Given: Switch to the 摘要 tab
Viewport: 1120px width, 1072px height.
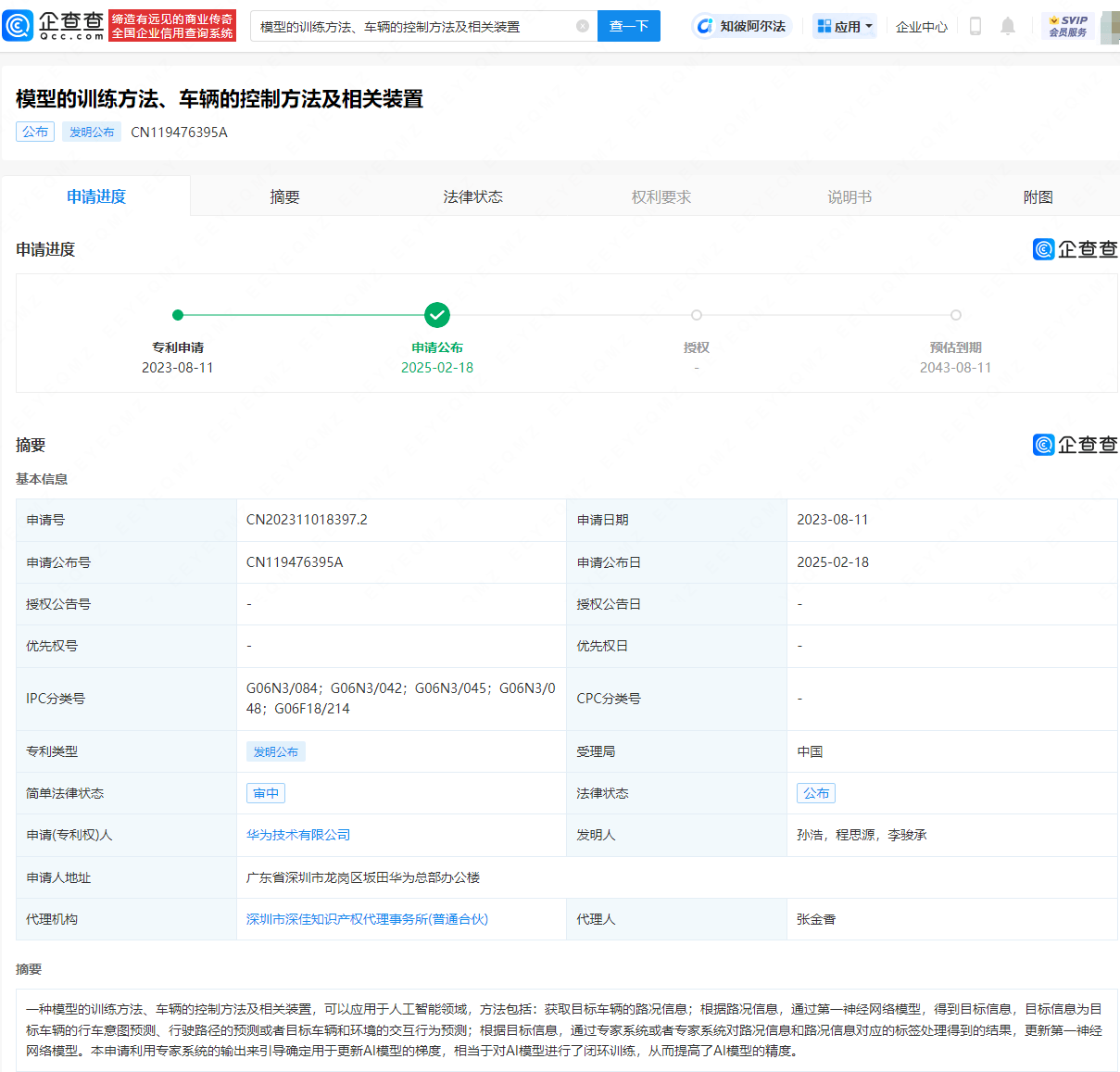Looking at the screenshot, I should (284, 196).
